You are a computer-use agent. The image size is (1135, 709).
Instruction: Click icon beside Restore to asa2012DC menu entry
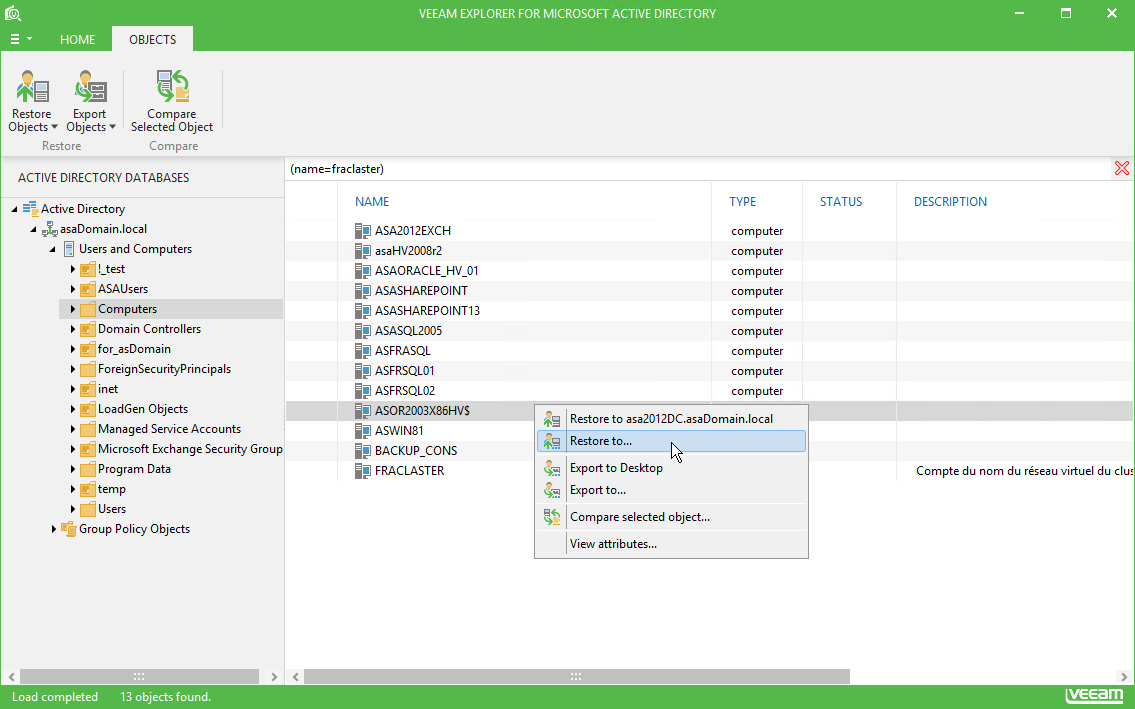(552, 419)
